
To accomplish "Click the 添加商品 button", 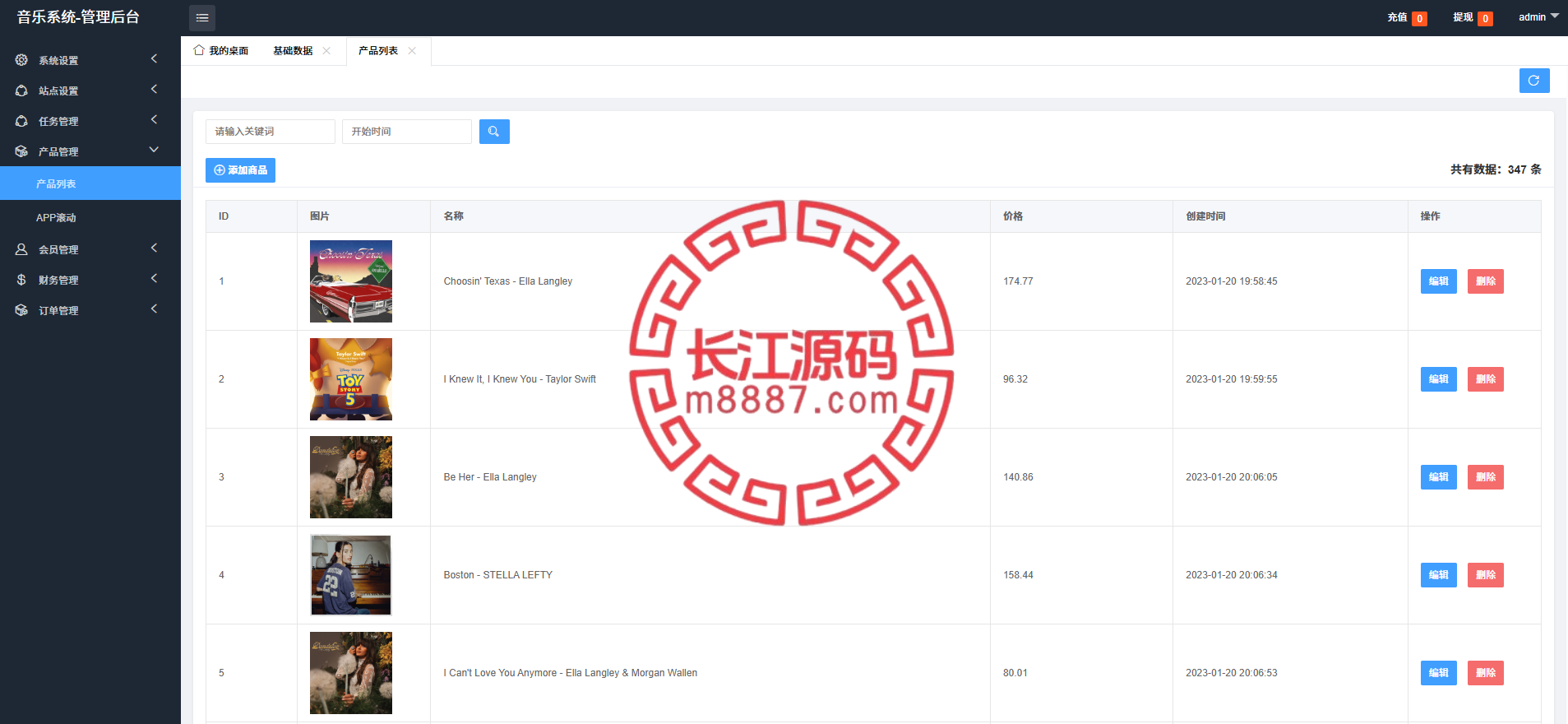I will tap(240, 170).
